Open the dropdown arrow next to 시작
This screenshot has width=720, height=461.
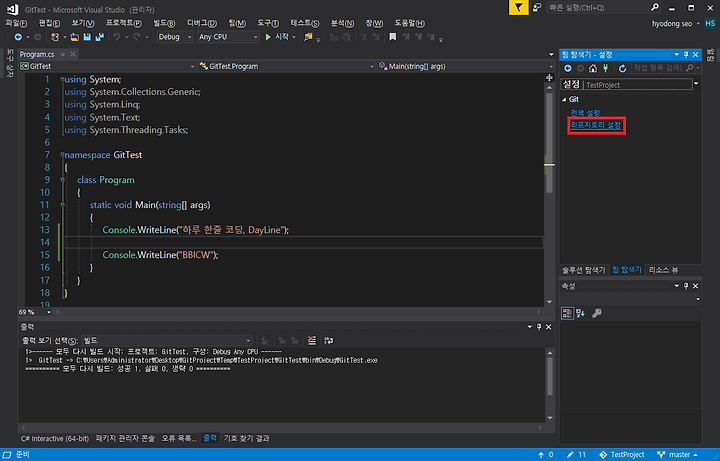click(294, 37)
